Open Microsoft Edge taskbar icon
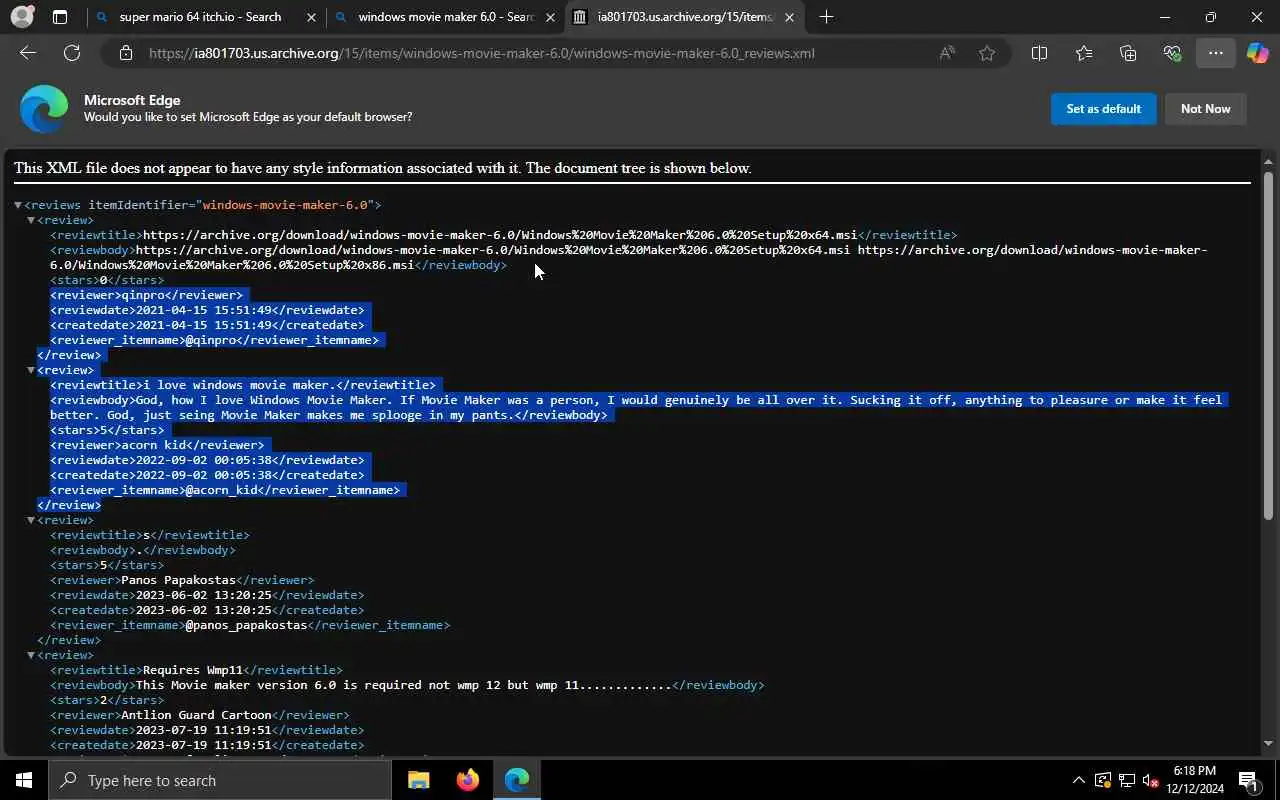The height and width of the screenshot is (800, 1280). [x=517, y=780]
